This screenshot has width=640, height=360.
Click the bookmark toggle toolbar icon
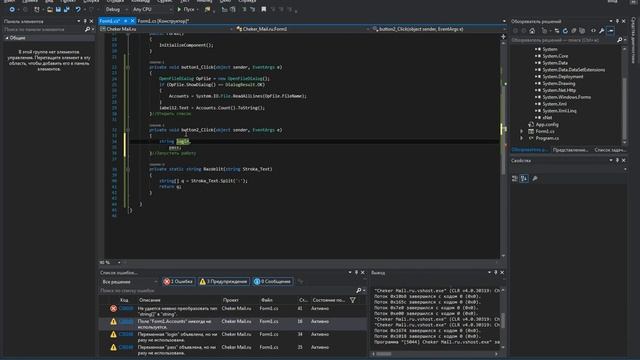[264, 9]
